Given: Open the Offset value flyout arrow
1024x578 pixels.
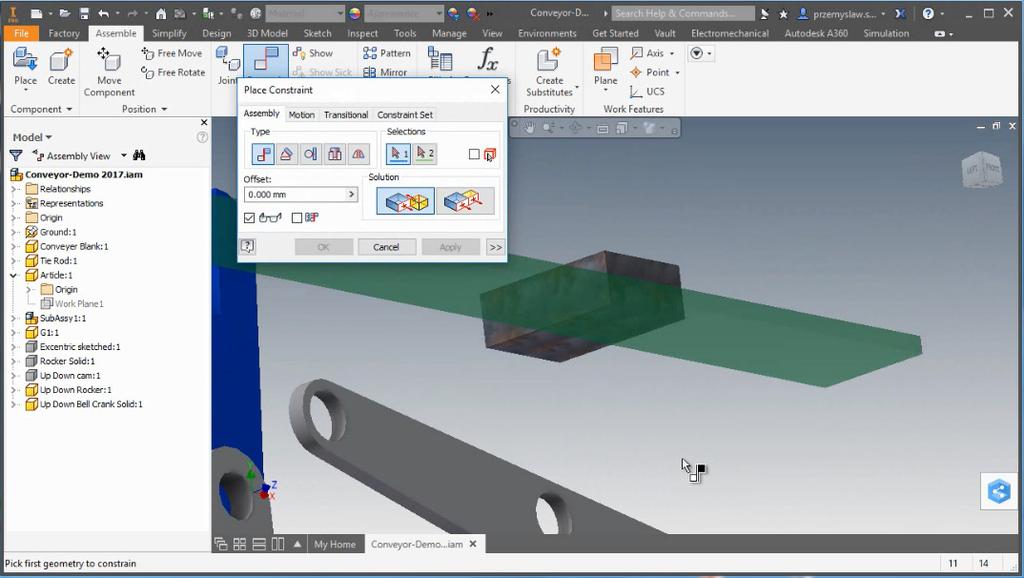Looking at the screenshot, I should [x=351, y=194].
